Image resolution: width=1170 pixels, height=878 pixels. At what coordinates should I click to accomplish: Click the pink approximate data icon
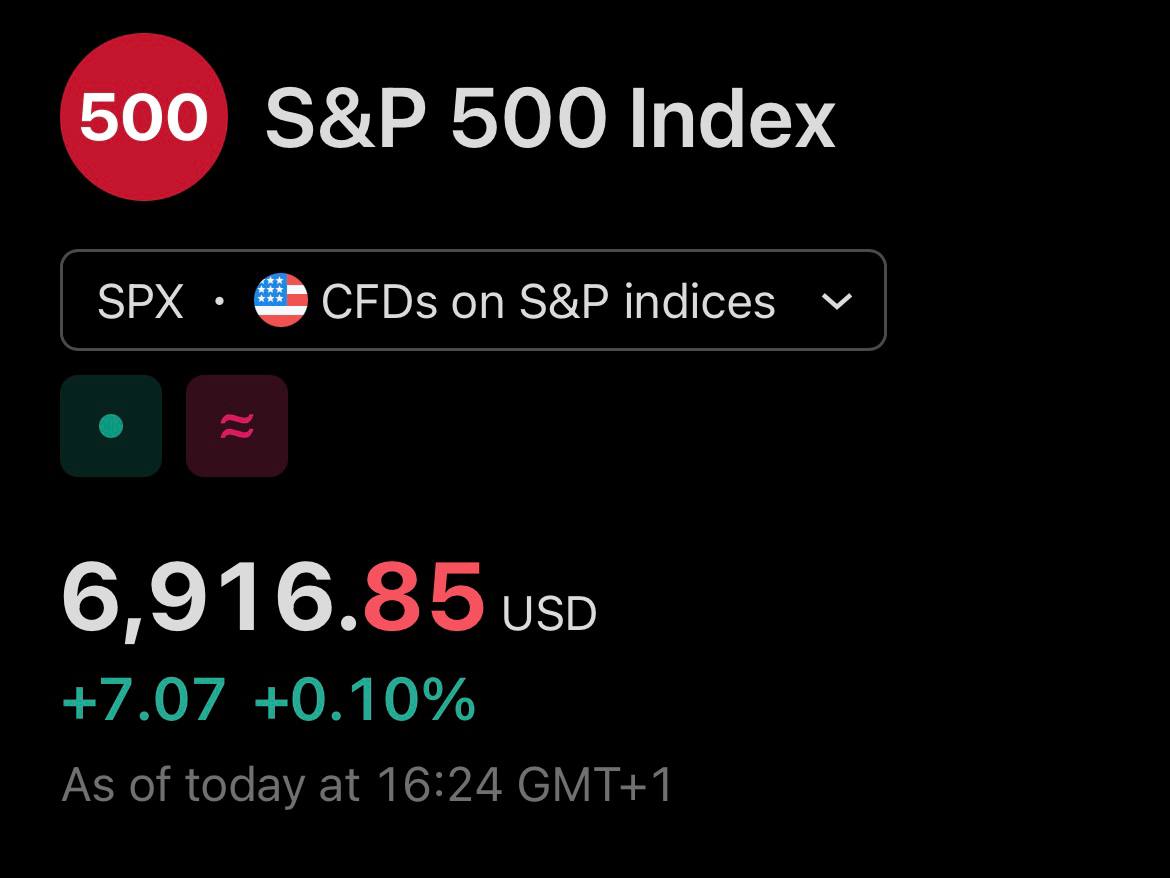[237, 426]
